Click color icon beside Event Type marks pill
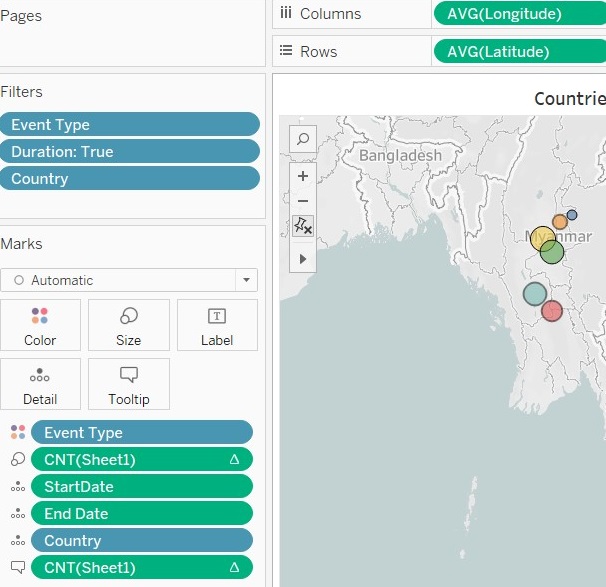The image size is (606, 587). pyautogui.click(x=17, y=433)
